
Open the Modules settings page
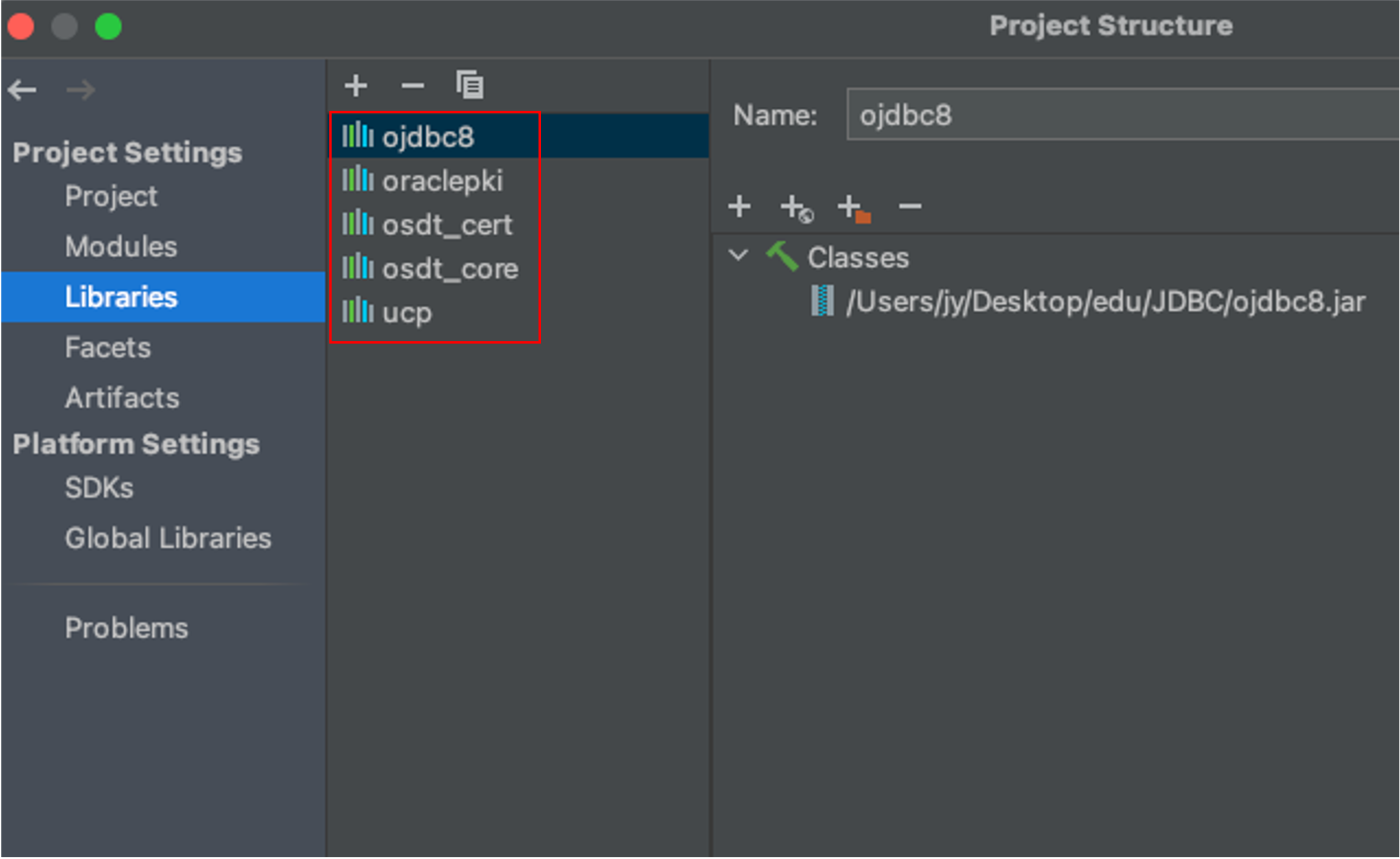tap(121, 247)
